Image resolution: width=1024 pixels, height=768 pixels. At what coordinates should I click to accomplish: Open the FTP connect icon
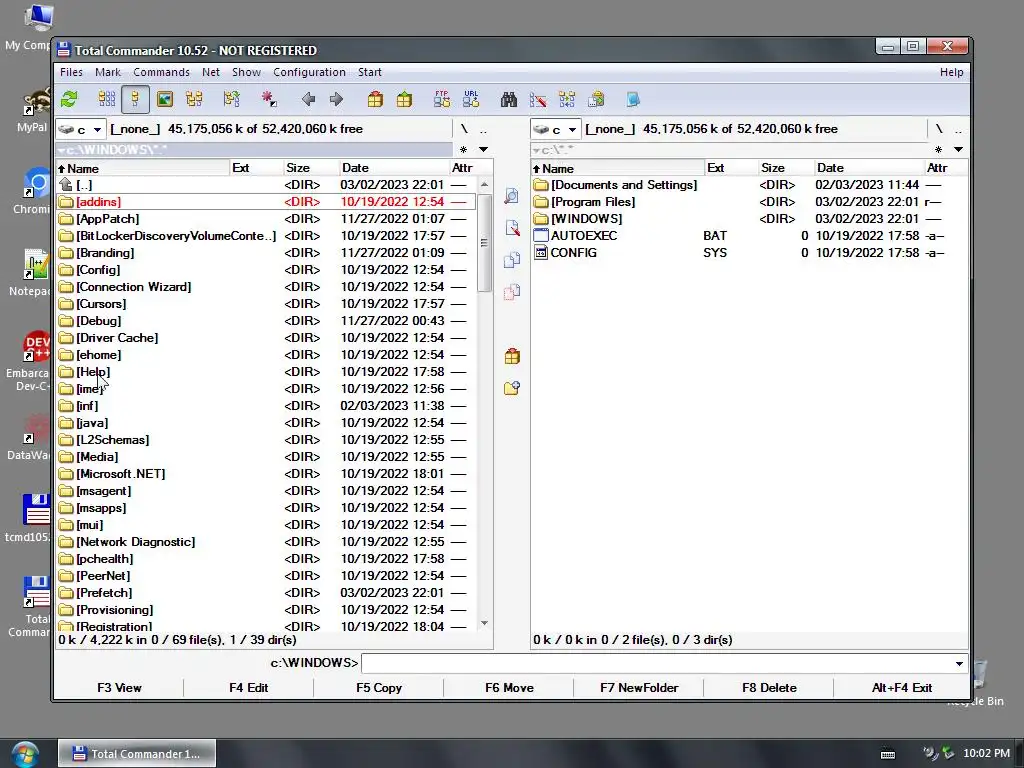(x=442, y=99)
